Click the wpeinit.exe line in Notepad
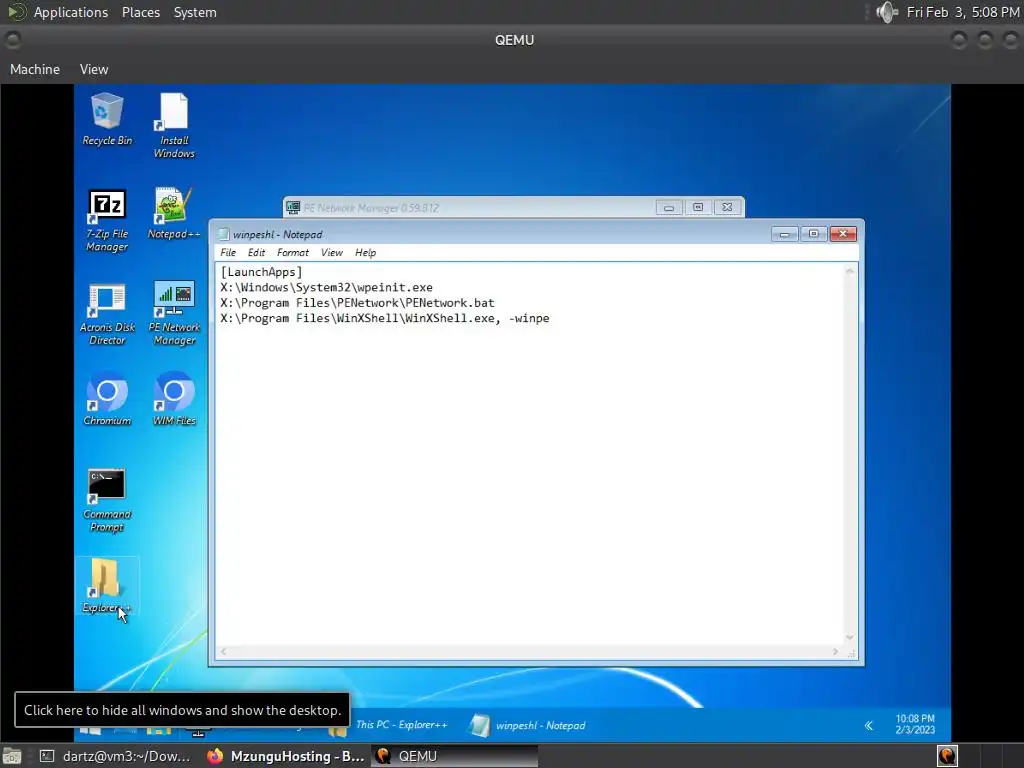The width and height of the screenshot is (1024, 768). point(327,287)
